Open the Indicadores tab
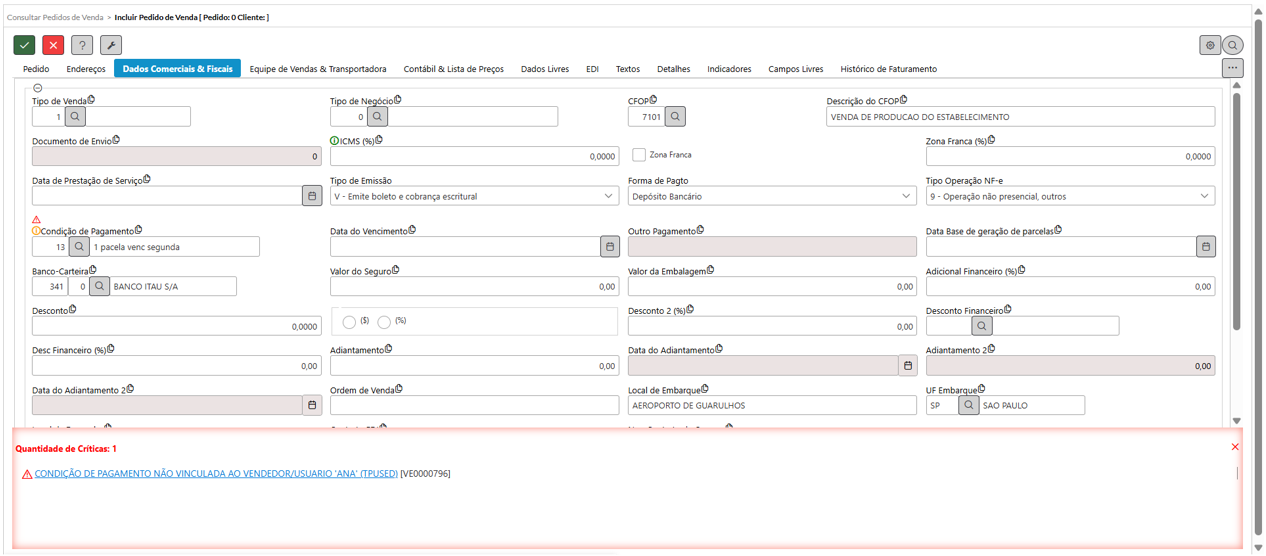Screen dimensions: 1266x556 [x=729, y=69]
